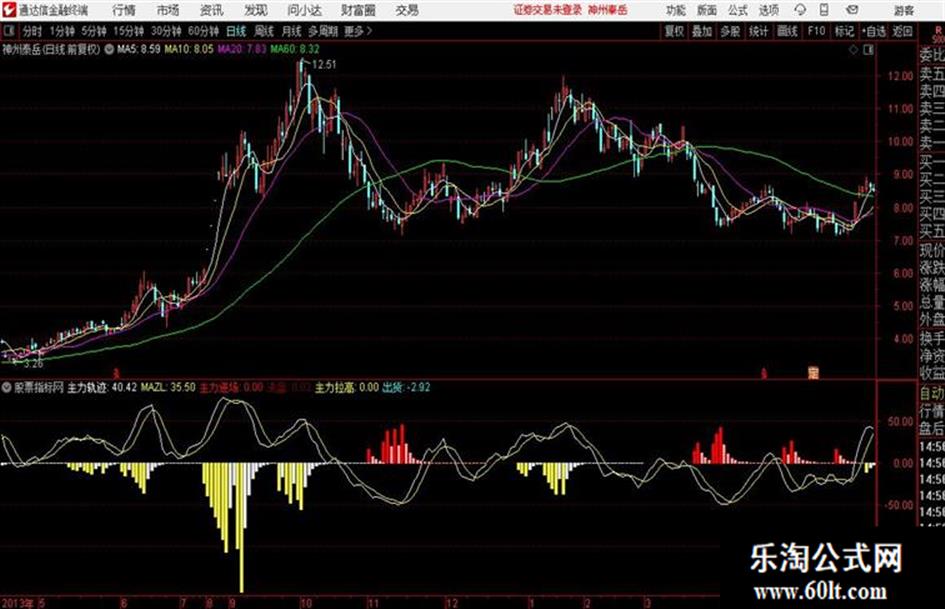Open the 选项 menu
945x609 pixels.
[x=768, y=10]
